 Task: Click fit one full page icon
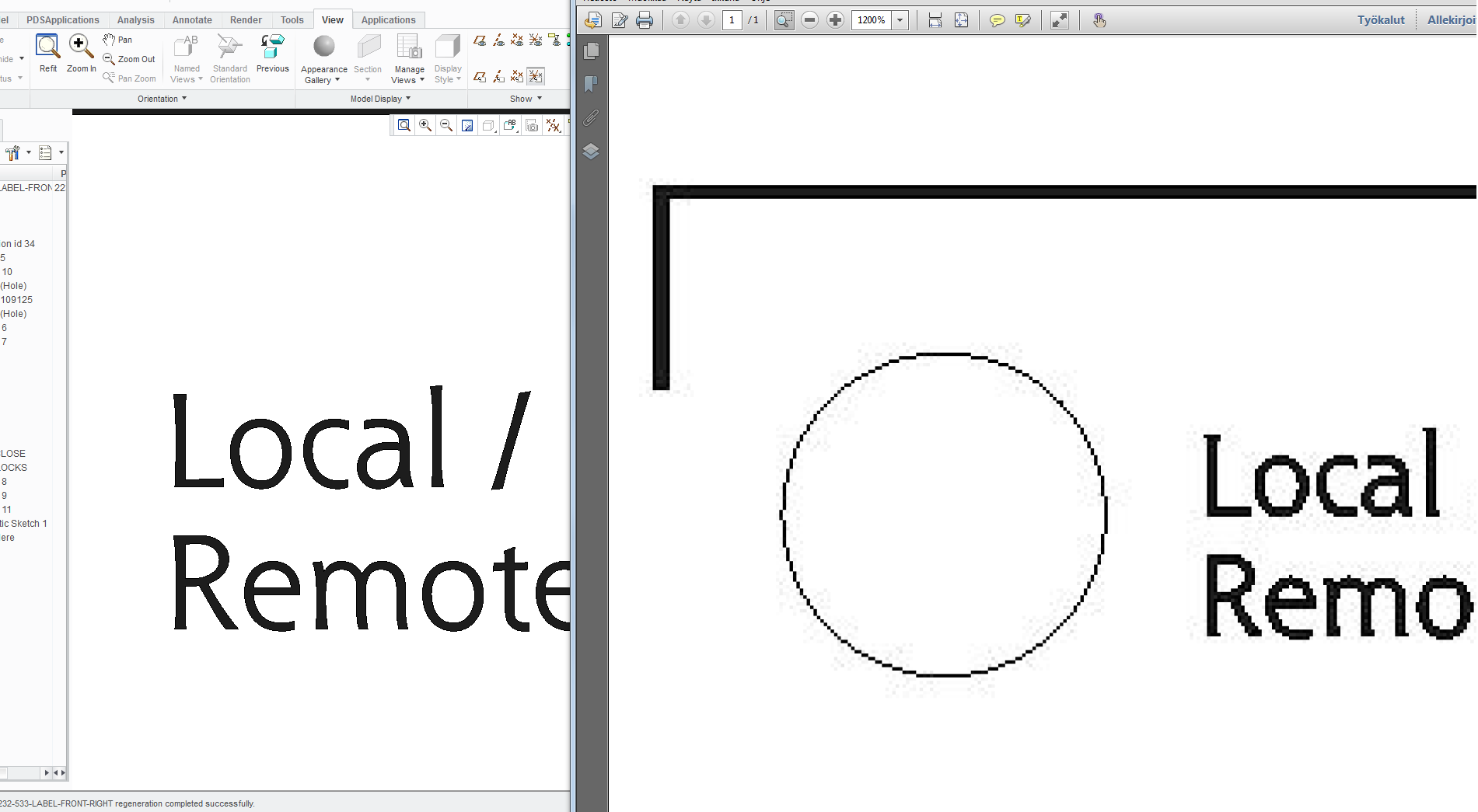pyautogui.click(x=961, y=20)
